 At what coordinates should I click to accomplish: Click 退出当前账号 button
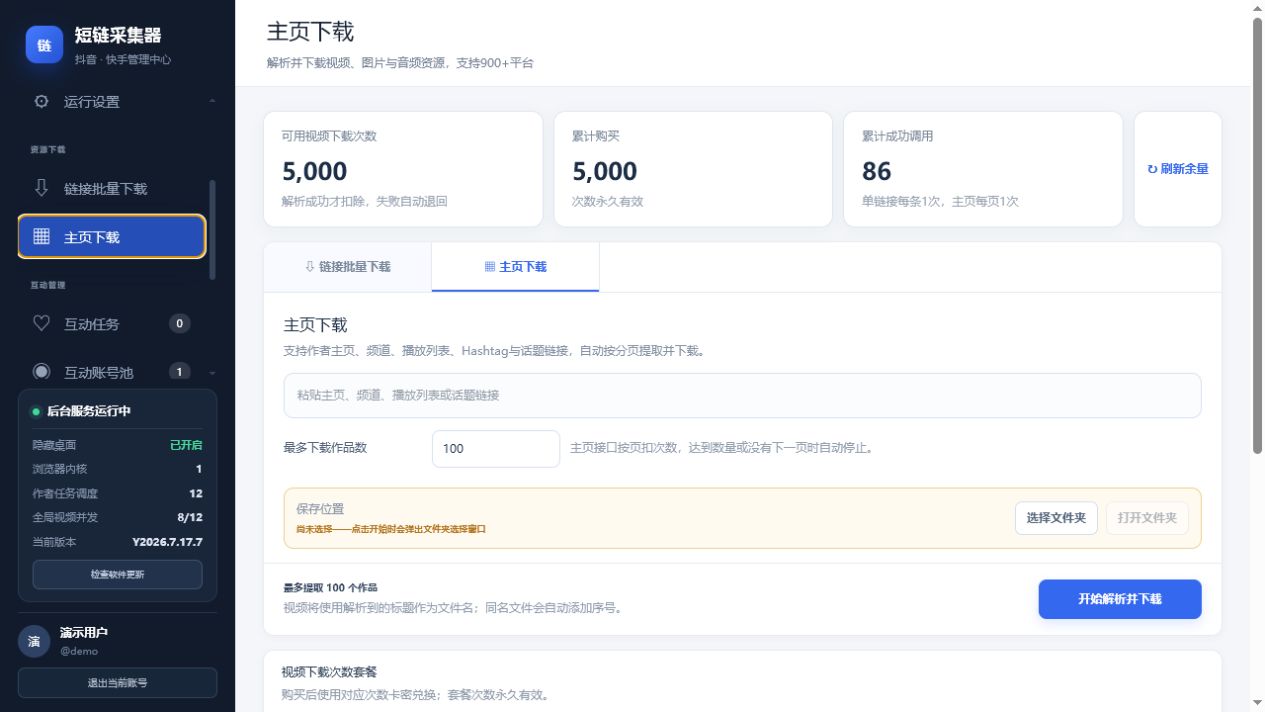click(117, 682)
